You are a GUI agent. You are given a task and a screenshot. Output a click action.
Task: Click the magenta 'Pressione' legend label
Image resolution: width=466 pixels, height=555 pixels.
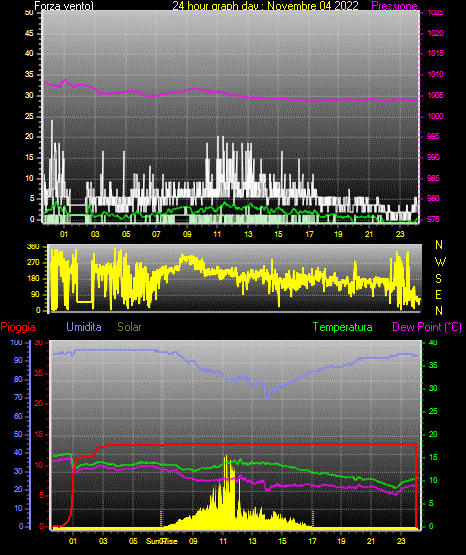[394, 6]
